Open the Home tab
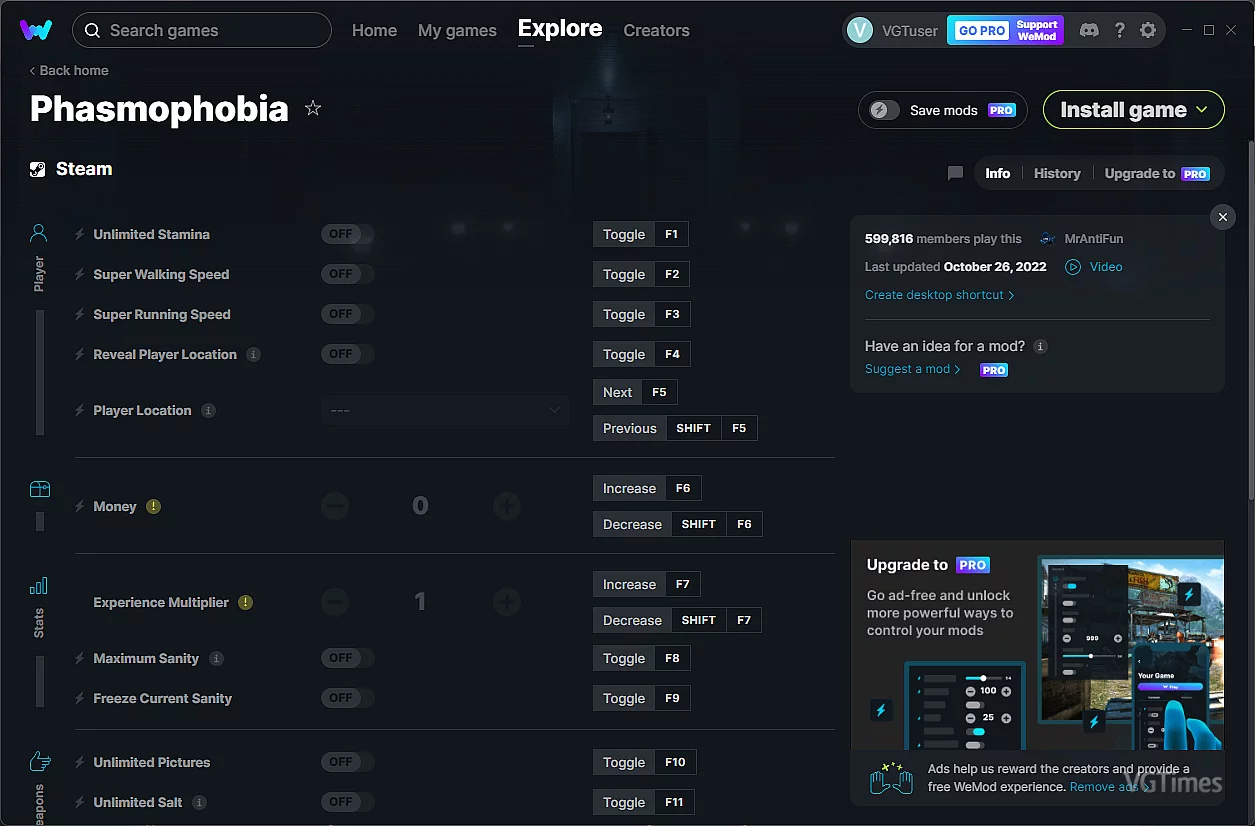 (x=374, y=30)
